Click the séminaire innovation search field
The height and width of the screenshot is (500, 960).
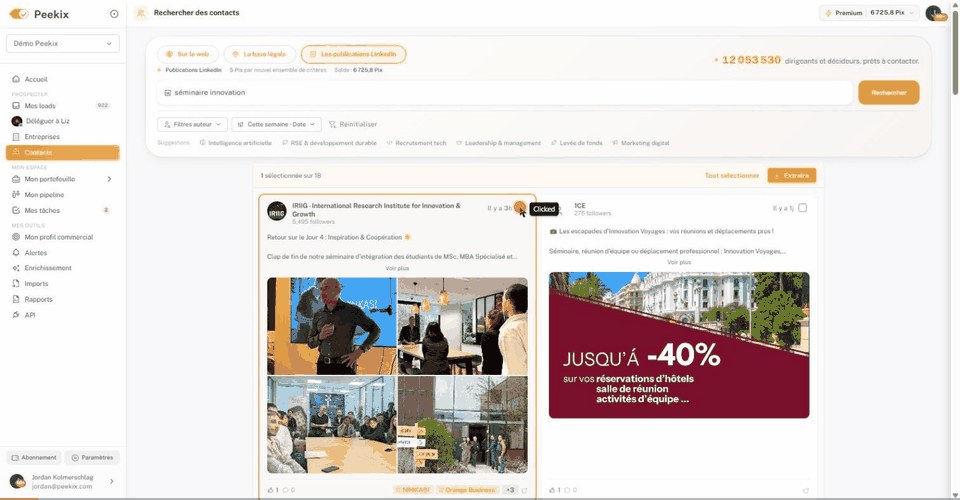[x=505, y=92]
